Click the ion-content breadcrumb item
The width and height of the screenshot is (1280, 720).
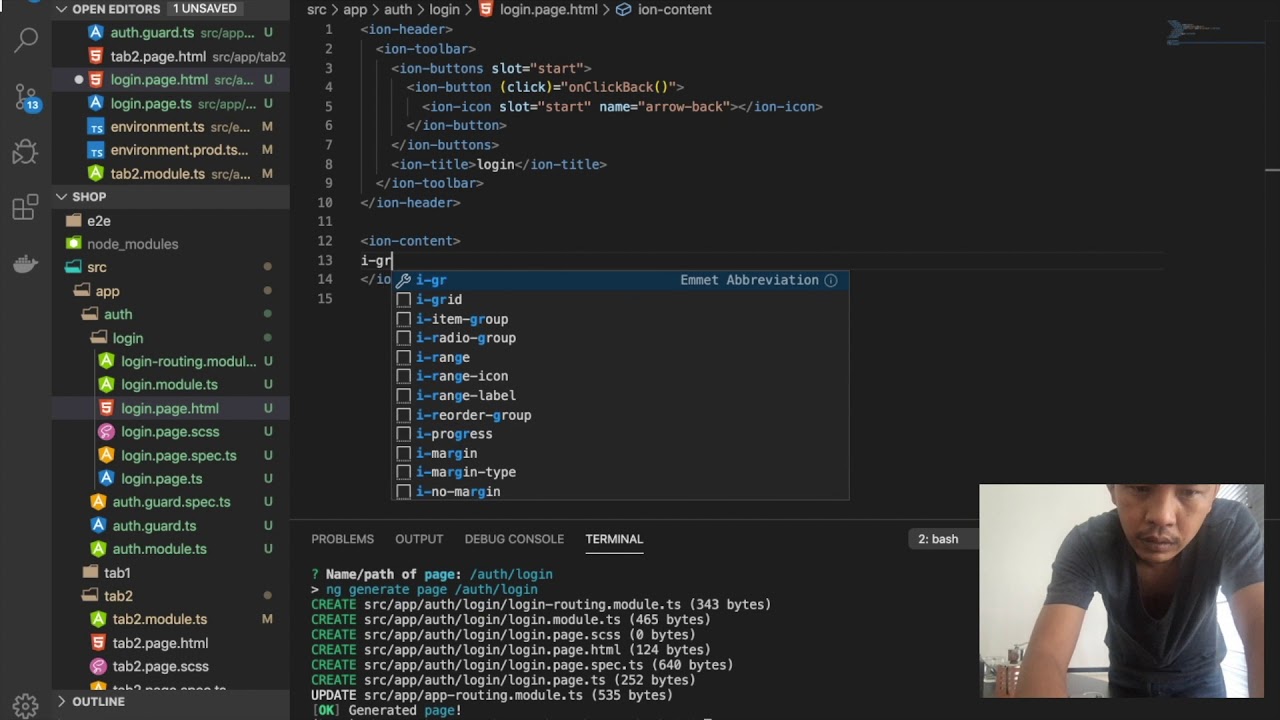point(675,9)
